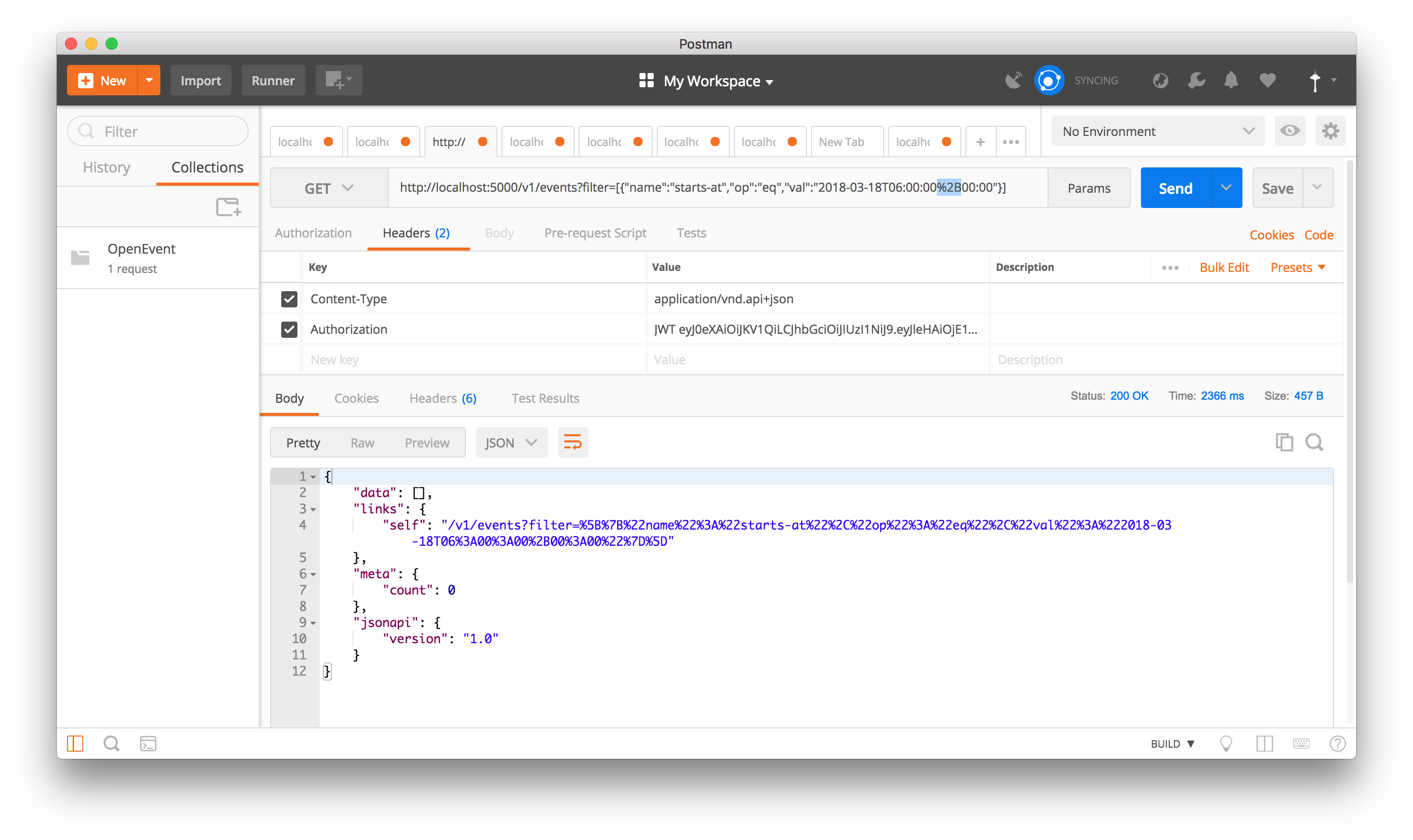Open the response Headers (6) tab
The width and height of the screenshot is (1413, 840).
(x=443, y=399)
